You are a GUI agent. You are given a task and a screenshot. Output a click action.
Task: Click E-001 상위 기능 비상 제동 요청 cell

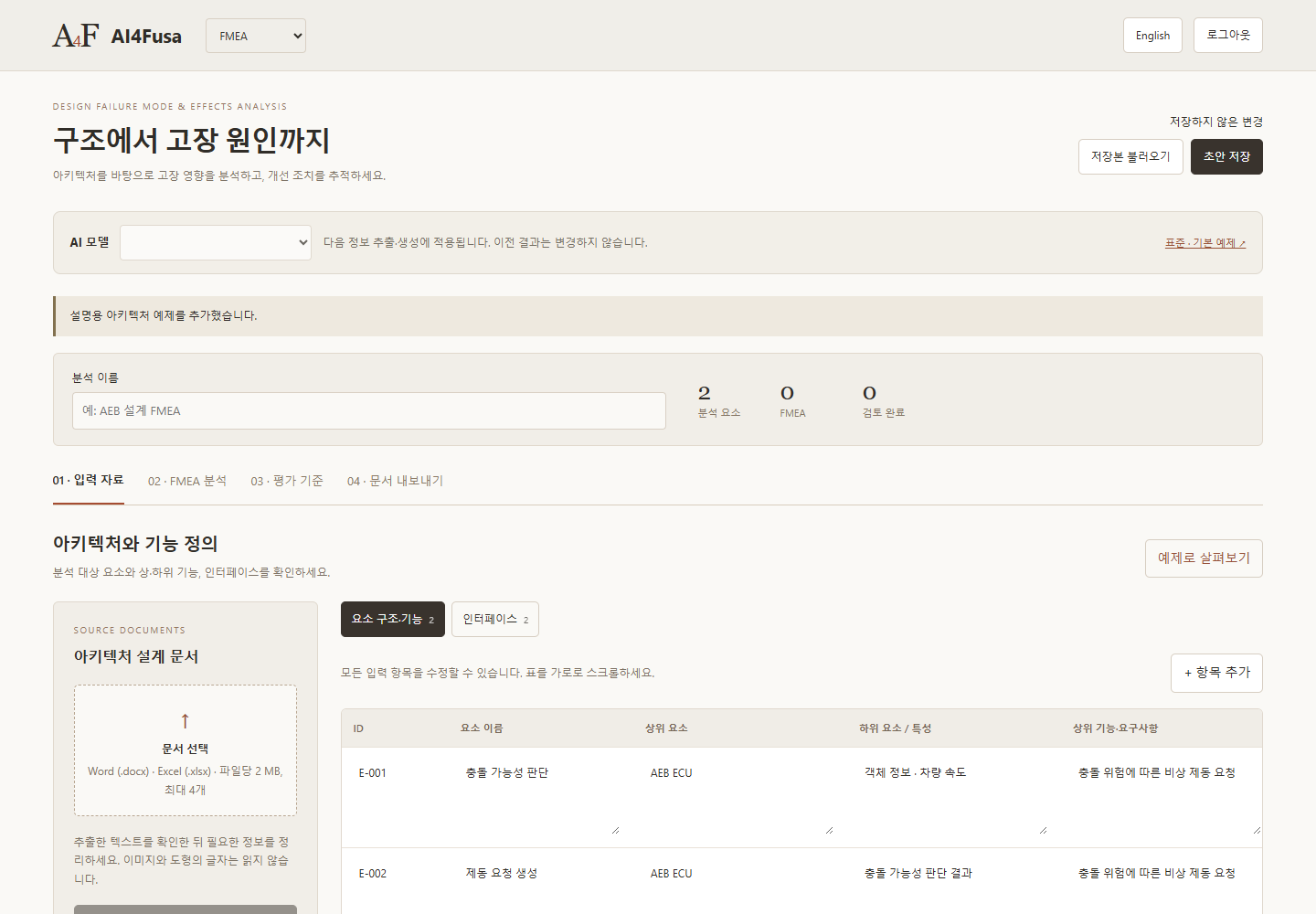(1166, 798)
